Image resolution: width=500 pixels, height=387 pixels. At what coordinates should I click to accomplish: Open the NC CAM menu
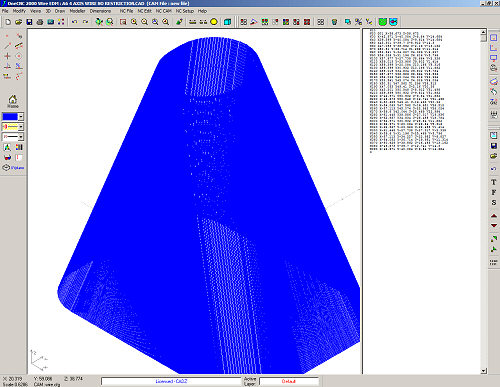click(164, 11)
